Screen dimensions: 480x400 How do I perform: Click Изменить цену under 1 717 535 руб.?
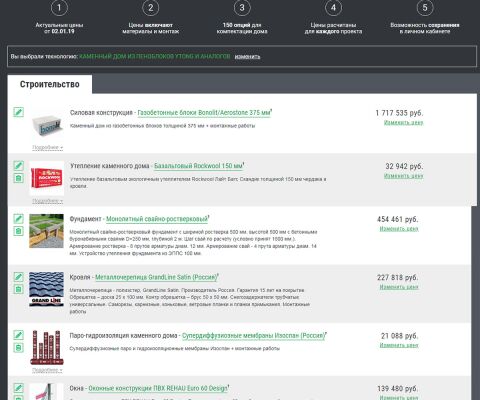point(404,123)
